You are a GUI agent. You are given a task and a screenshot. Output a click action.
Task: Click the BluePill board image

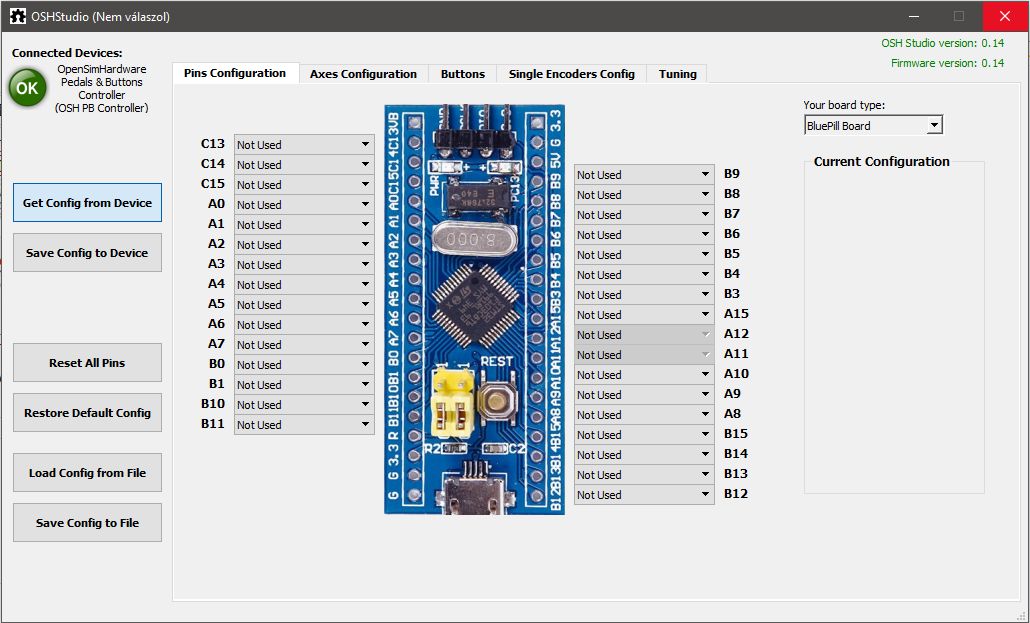click(x=474, y=308)
